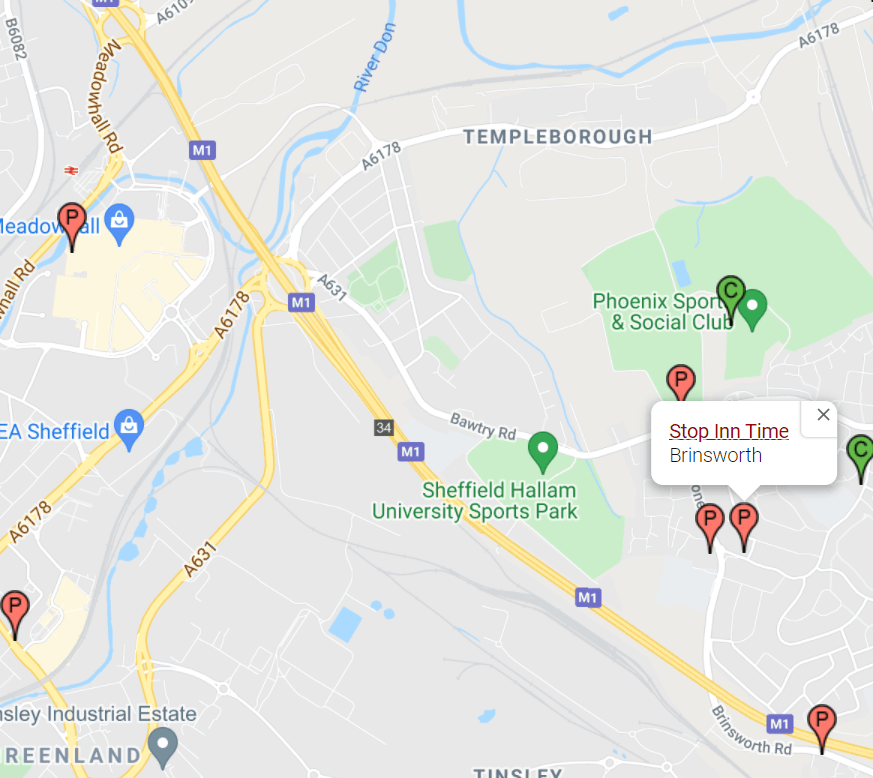Click Sheffield Hallam University Sports Park green pin
The image size is (873, 778).
click(542, 452)
